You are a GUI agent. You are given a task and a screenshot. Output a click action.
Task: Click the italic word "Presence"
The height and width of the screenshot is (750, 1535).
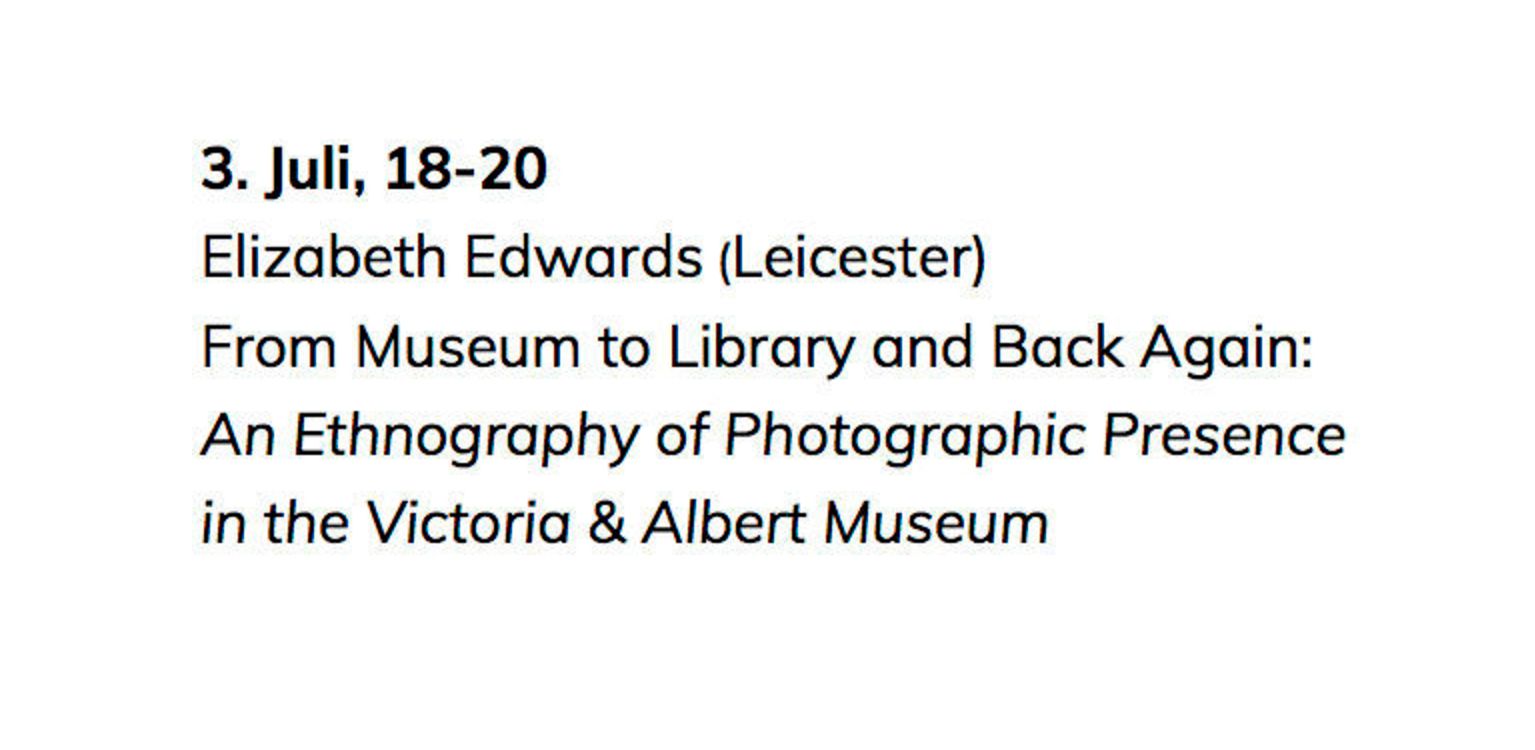(x=1225, y=435)
